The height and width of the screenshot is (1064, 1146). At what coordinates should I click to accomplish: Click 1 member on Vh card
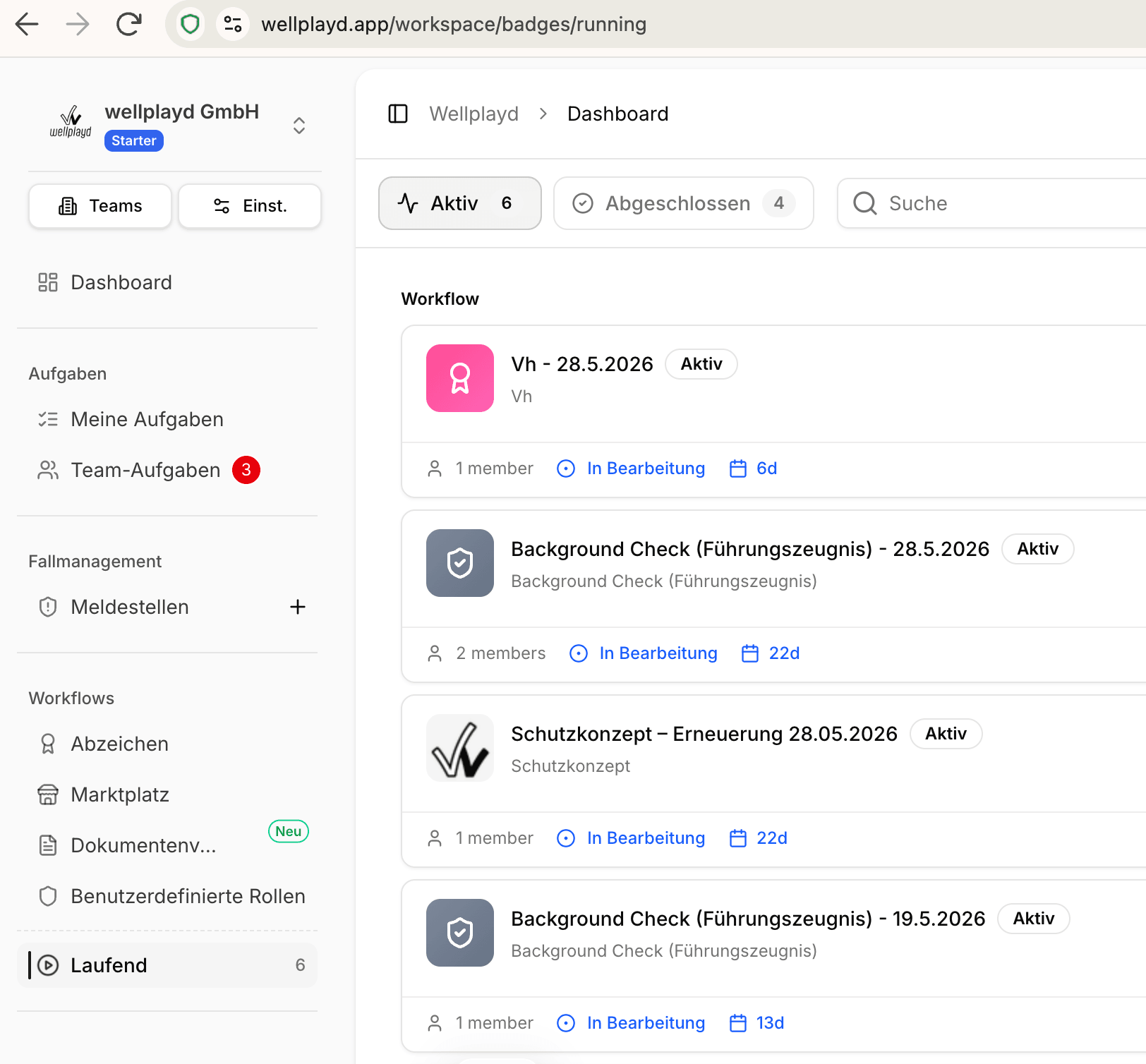(x=481, y=468)
